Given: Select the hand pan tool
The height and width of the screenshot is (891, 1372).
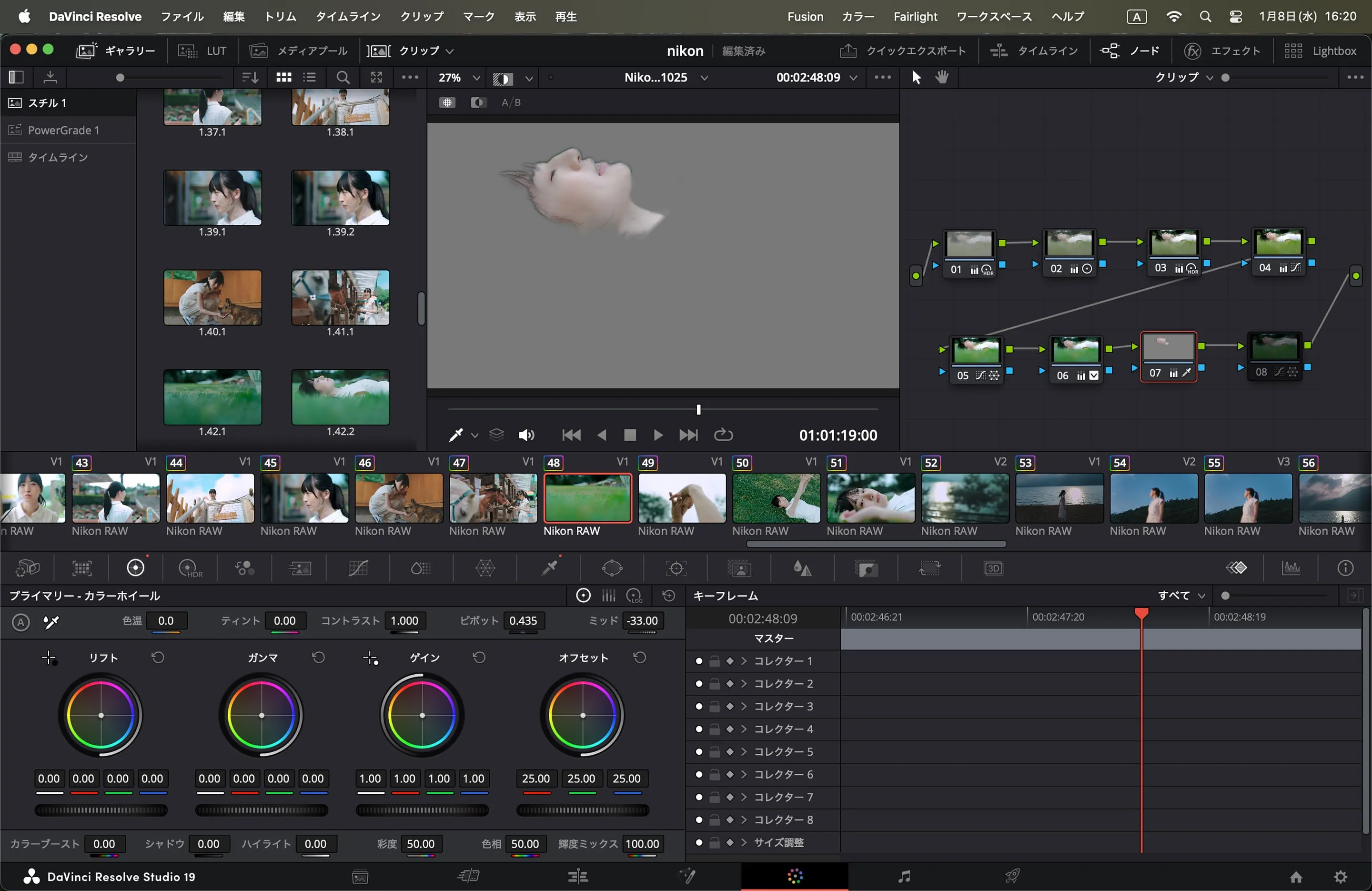Looking at the screenshot, I should click(942, 77).
